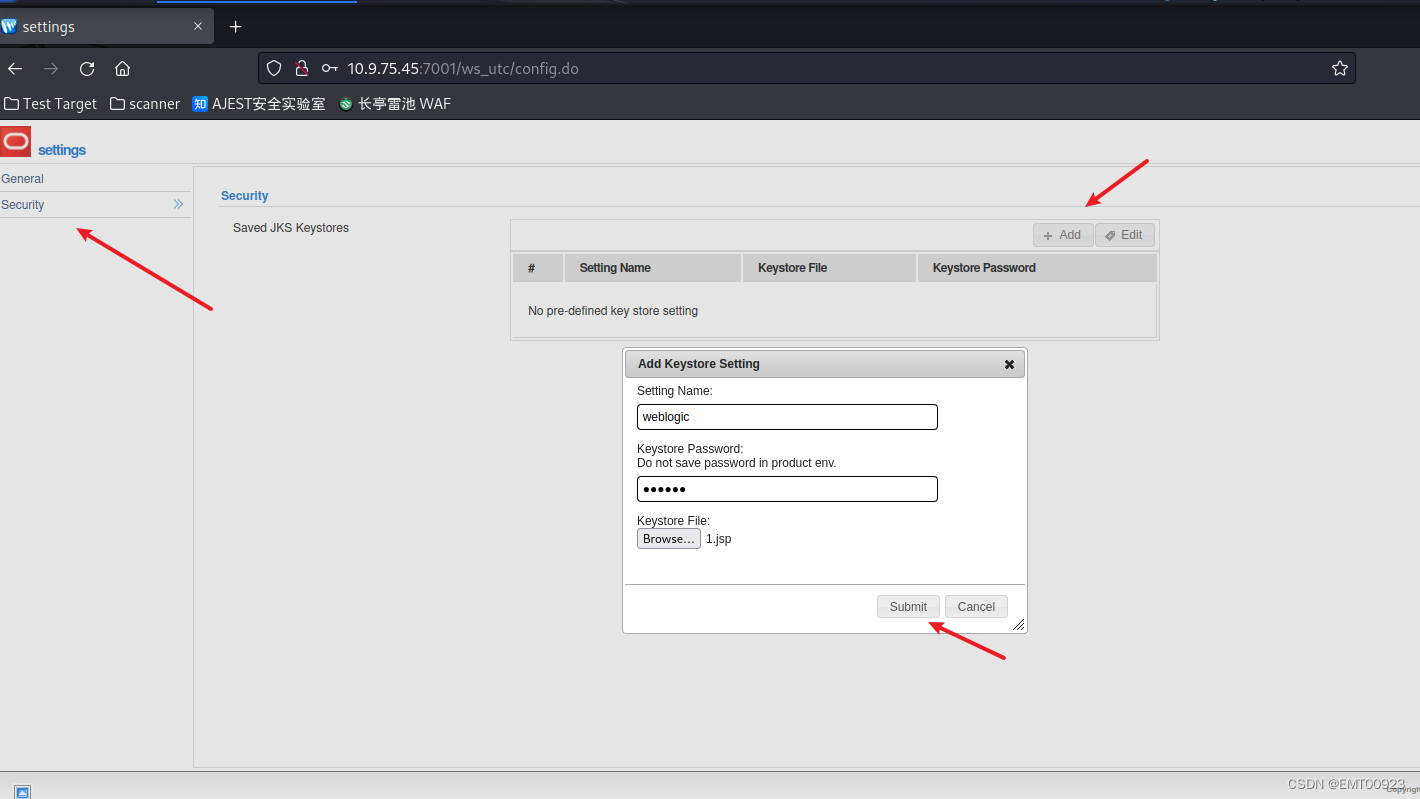Go back with the browser back arrow
1420x799 pixels.
[15, 68]
